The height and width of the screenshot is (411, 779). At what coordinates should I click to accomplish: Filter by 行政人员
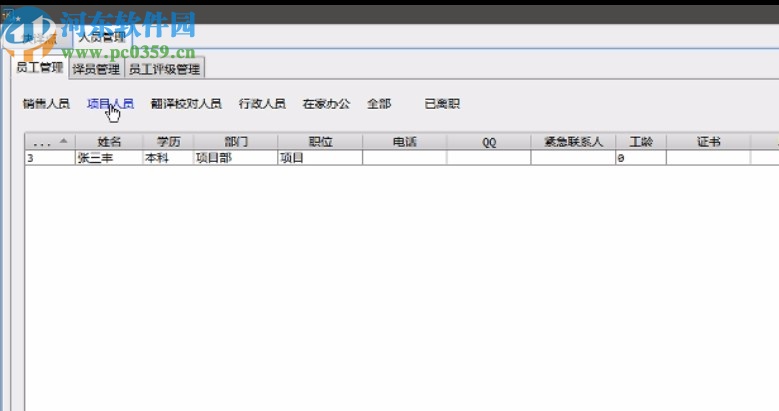pyautogui.click(x=262, y=103)
